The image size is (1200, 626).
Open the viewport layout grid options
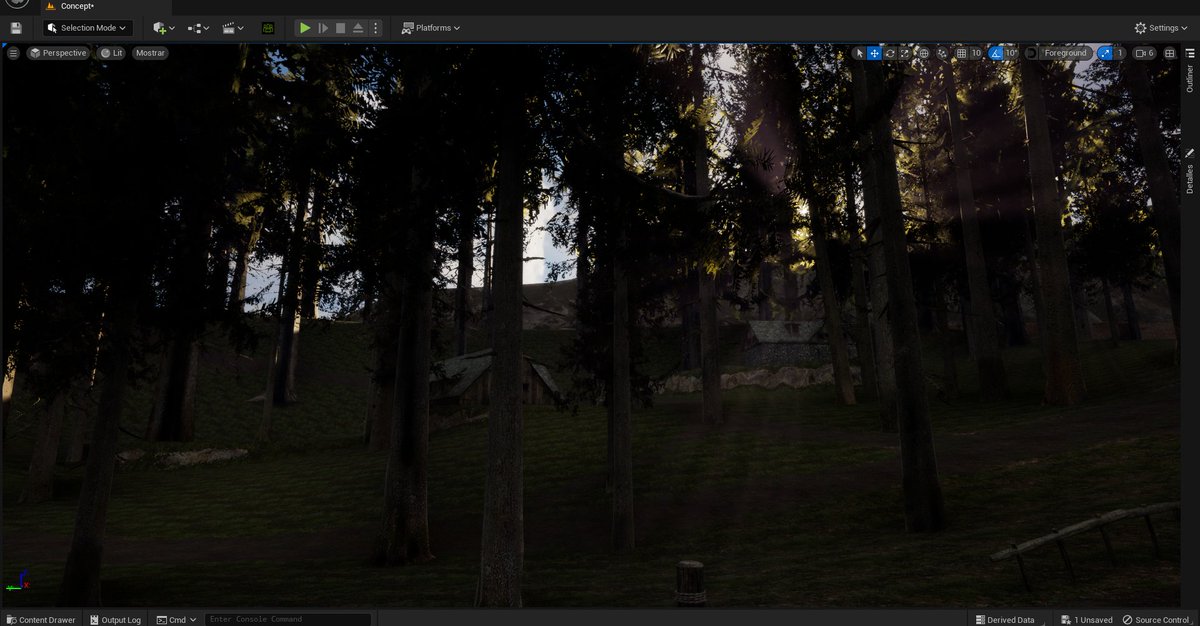(x=1169, y=53)
